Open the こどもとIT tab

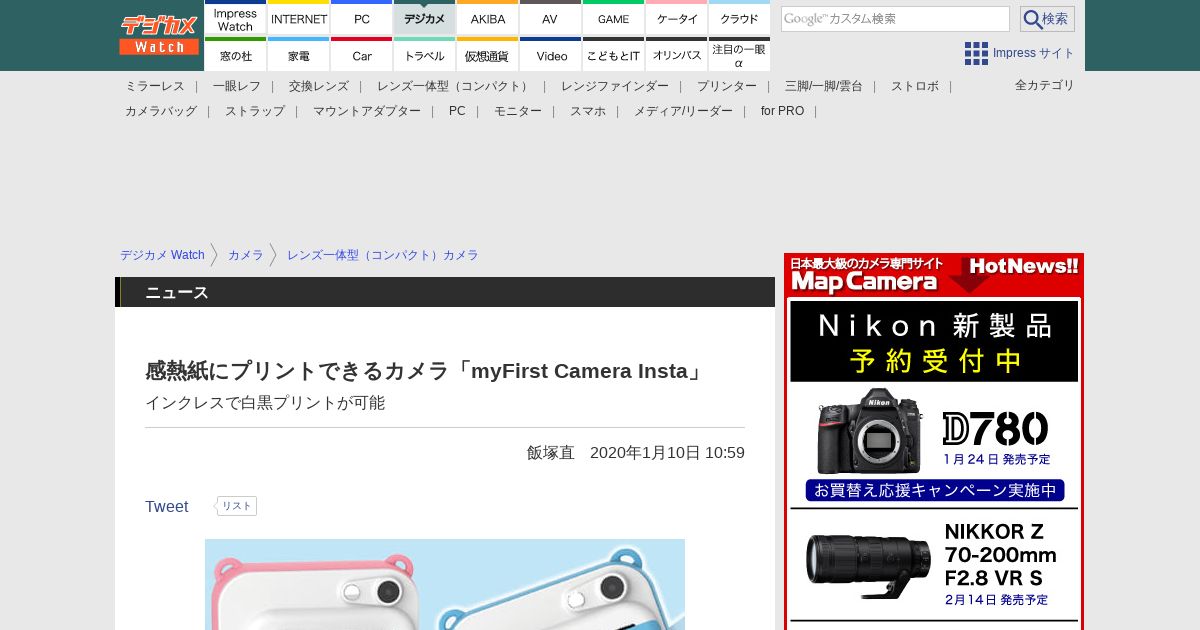614,54
